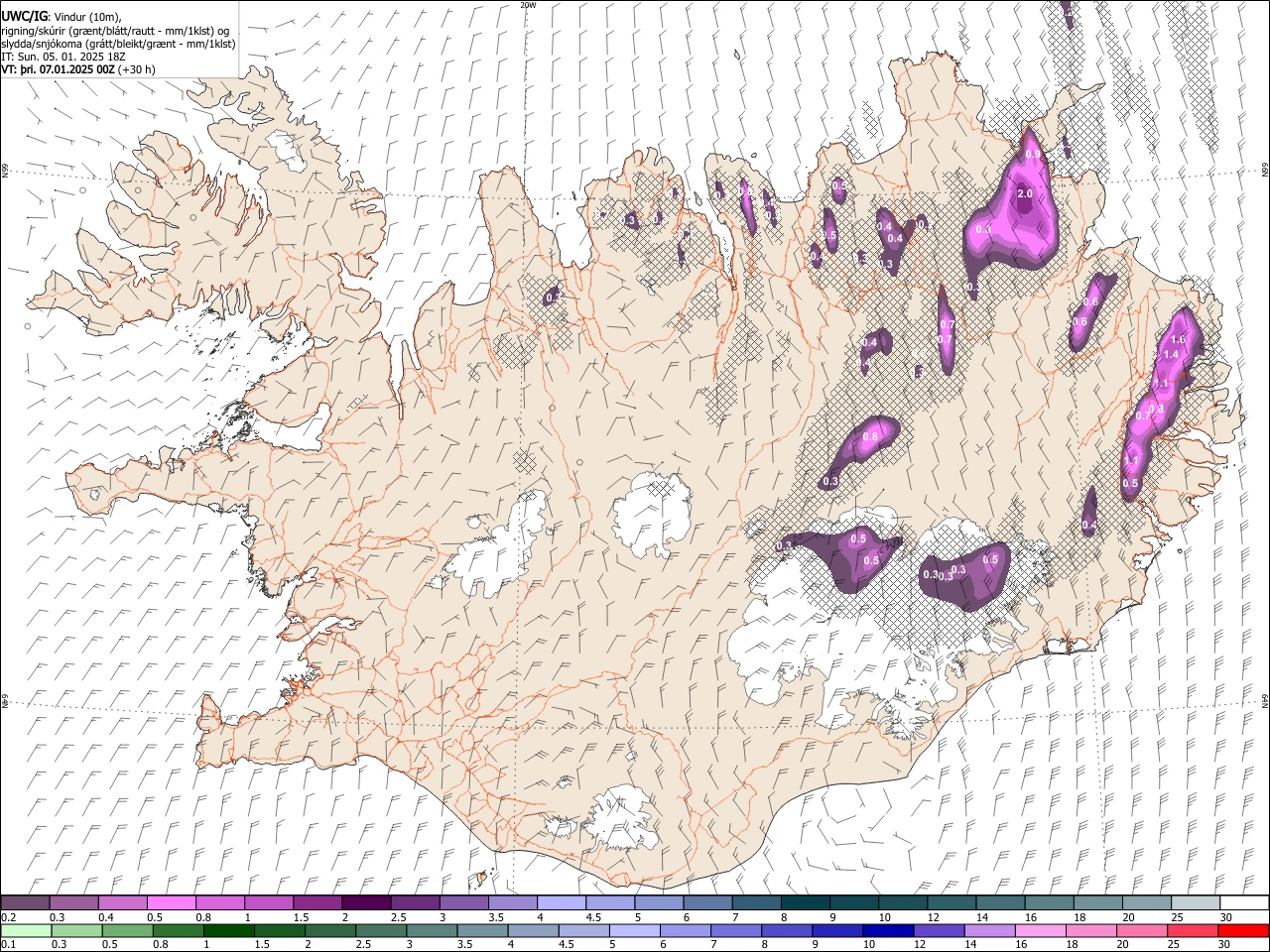Click the 0.2 swatch in the upper legend row
The image size is (1270, 952).
25,902
